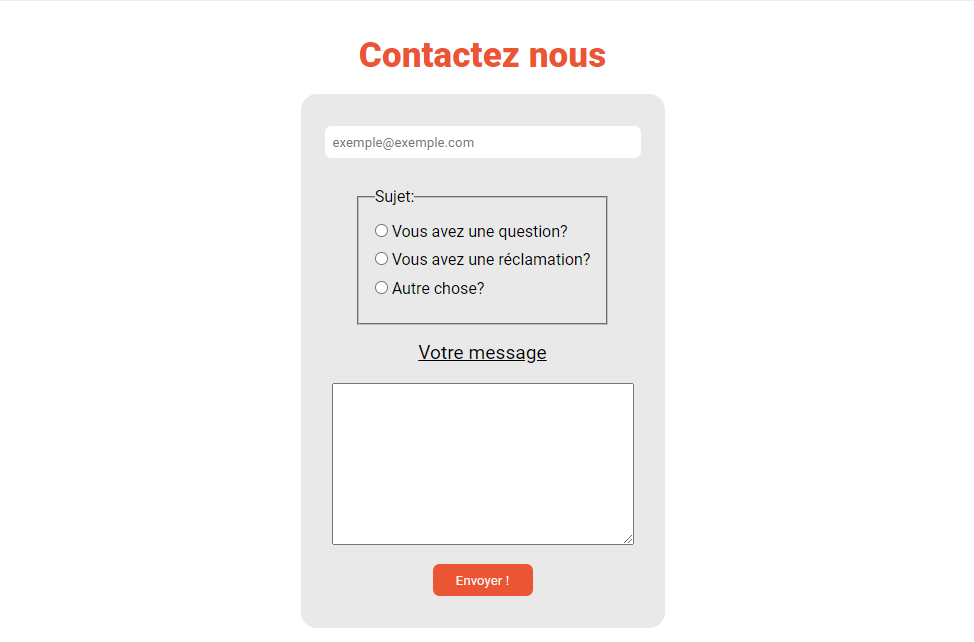Viewport: 974px width, 642px height.
Task: Click the word "Contactez" in the title
Action: 430,55
